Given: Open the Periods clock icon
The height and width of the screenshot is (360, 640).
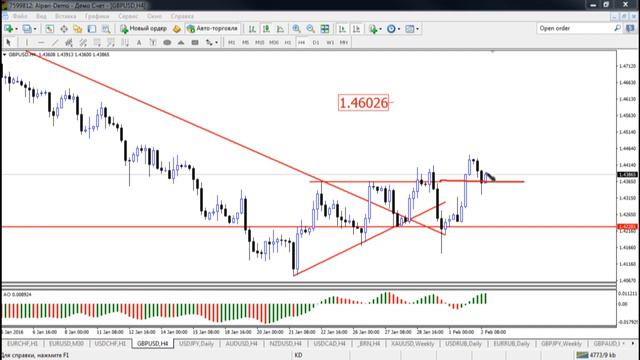Looking at the screenshot, I should 391,29.
